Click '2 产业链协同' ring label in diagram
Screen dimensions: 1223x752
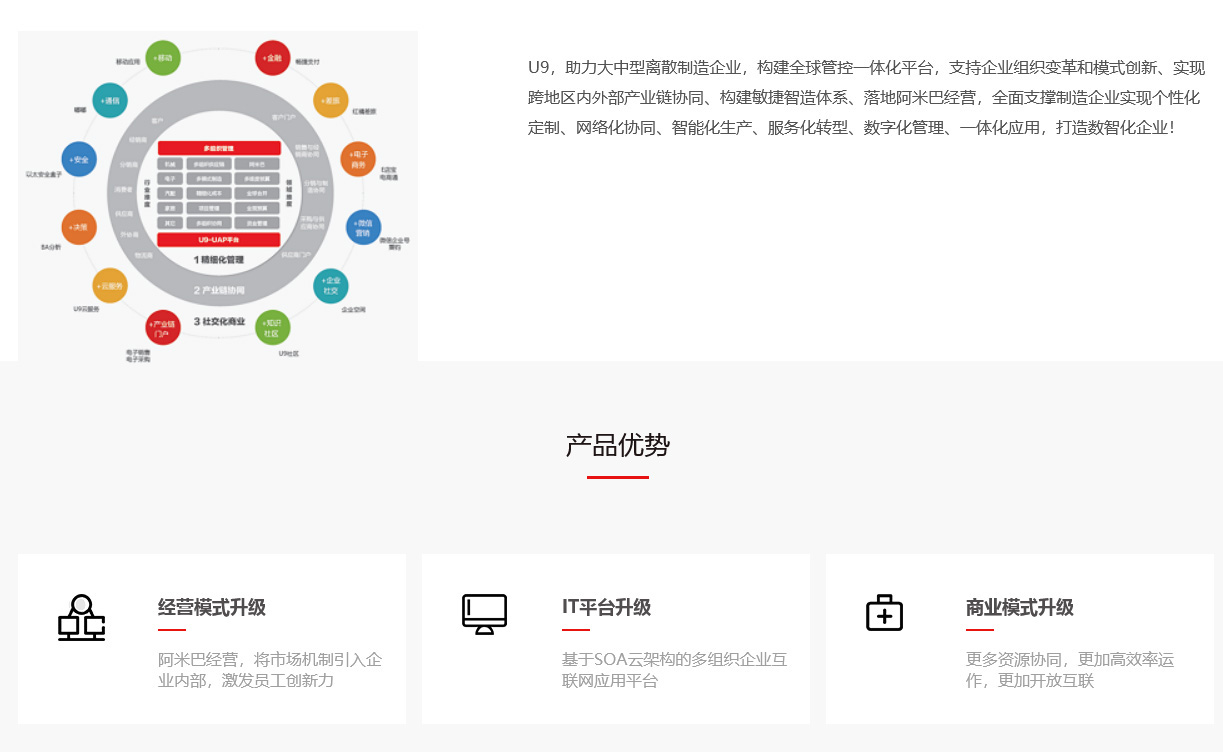pyautogui.click(x=219, y=291)
